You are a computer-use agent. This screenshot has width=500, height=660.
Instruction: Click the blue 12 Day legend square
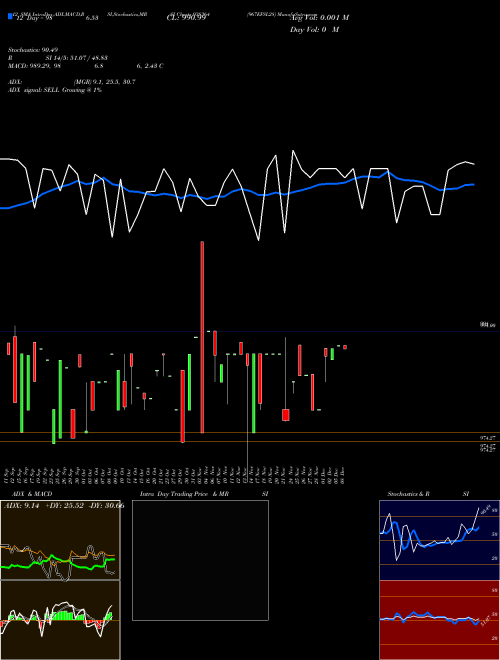(x=10, y=17)
